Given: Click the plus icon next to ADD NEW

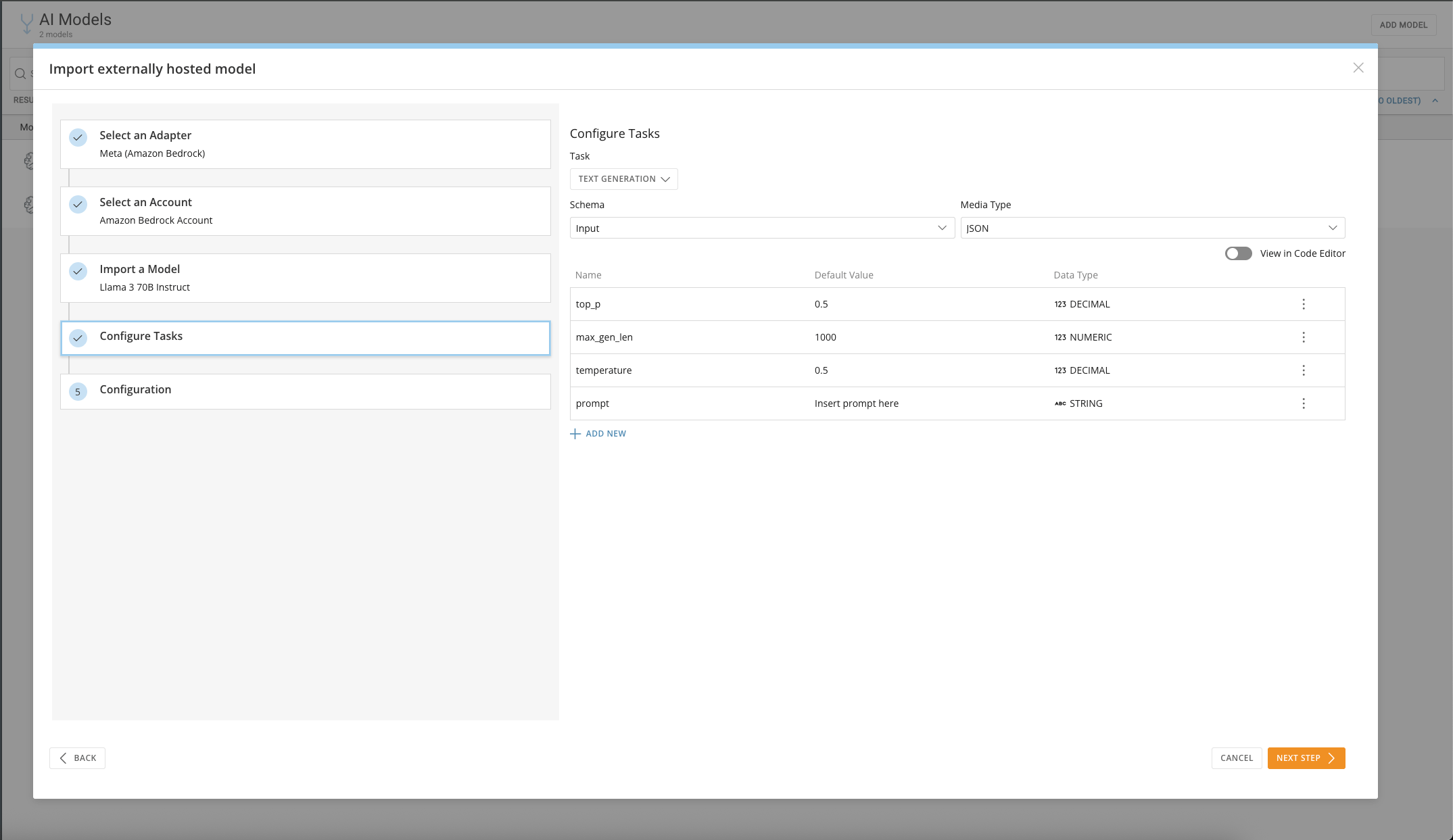Looking at the screenshot, I should pos(575,434).
